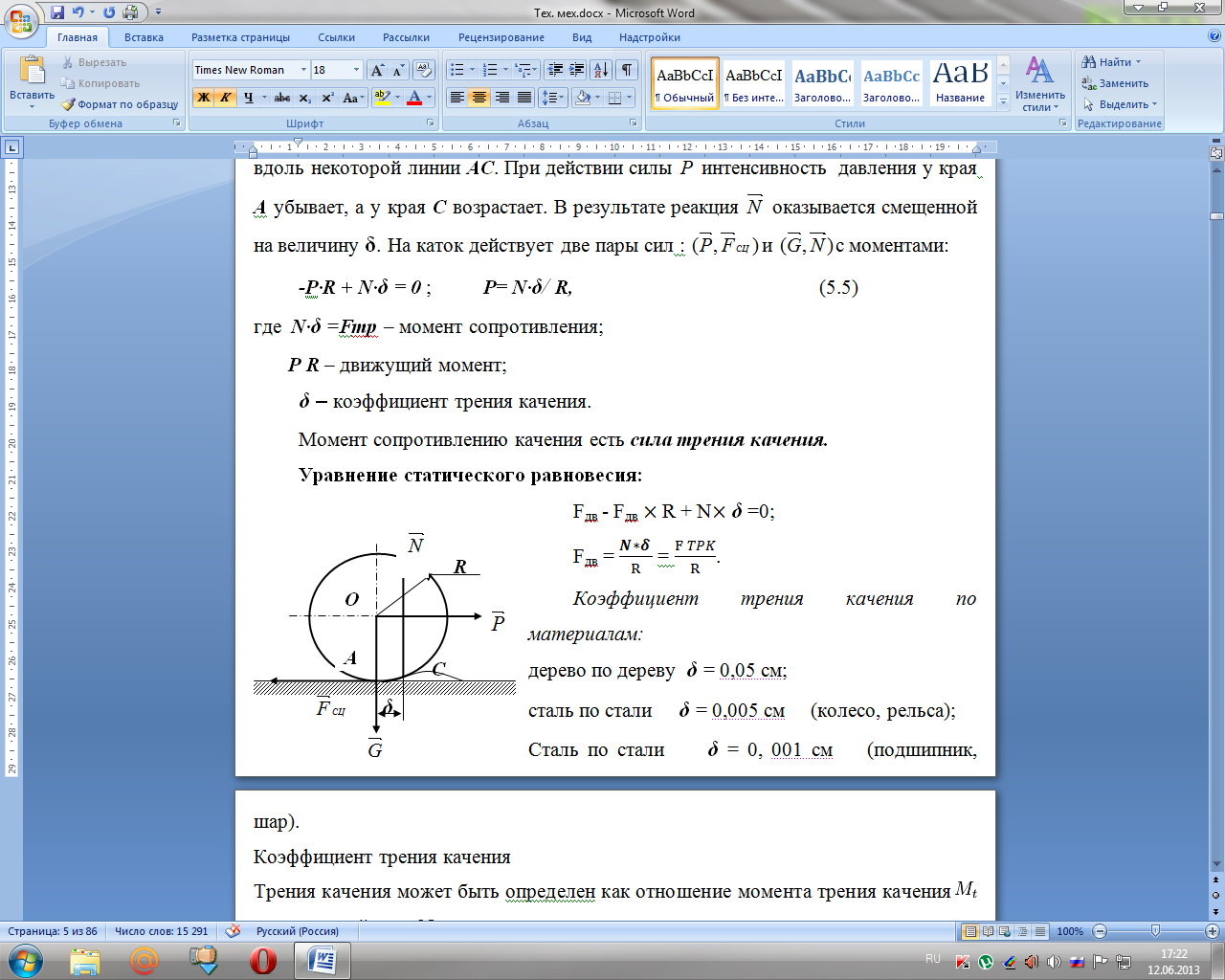Open Opera browser from the taskbar
Viewport: 1225px width, 980px height.
click(263, 960)
